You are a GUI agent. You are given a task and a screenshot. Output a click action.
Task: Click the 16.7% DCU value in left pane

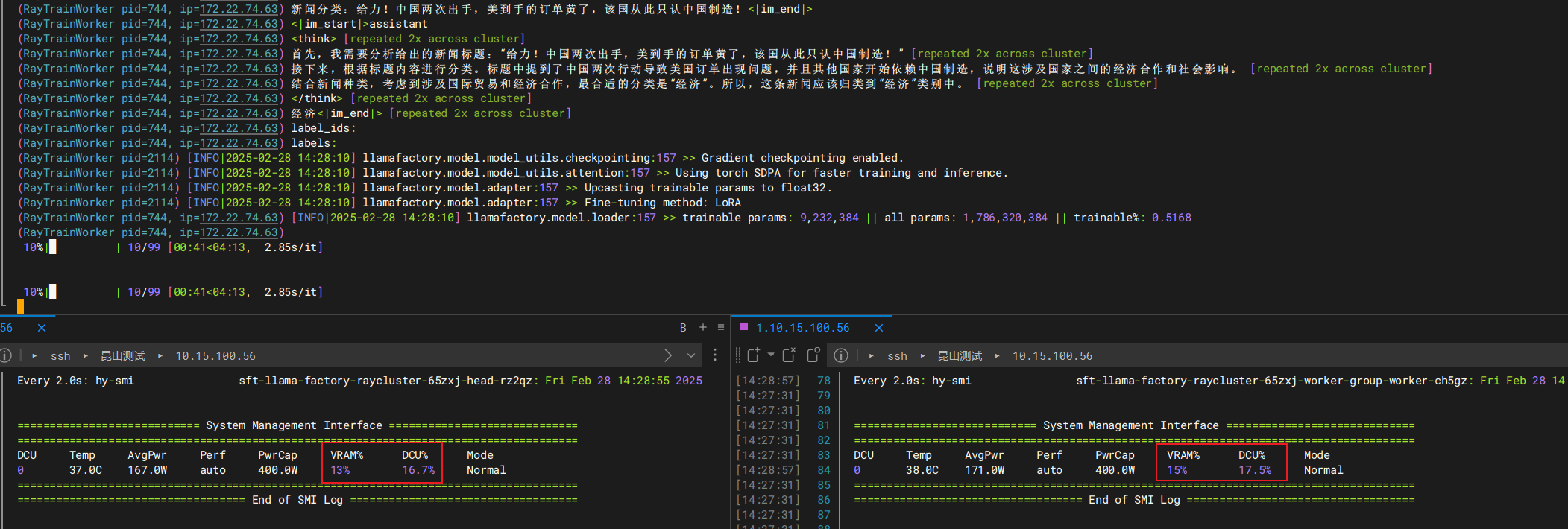point(418,470)
